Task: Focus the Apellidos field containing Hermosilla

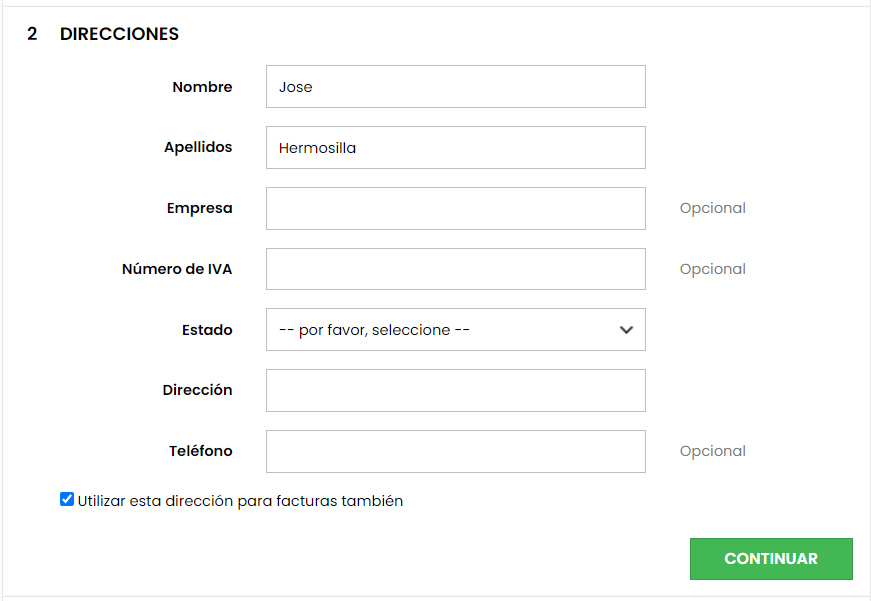Action: (455, 148)
